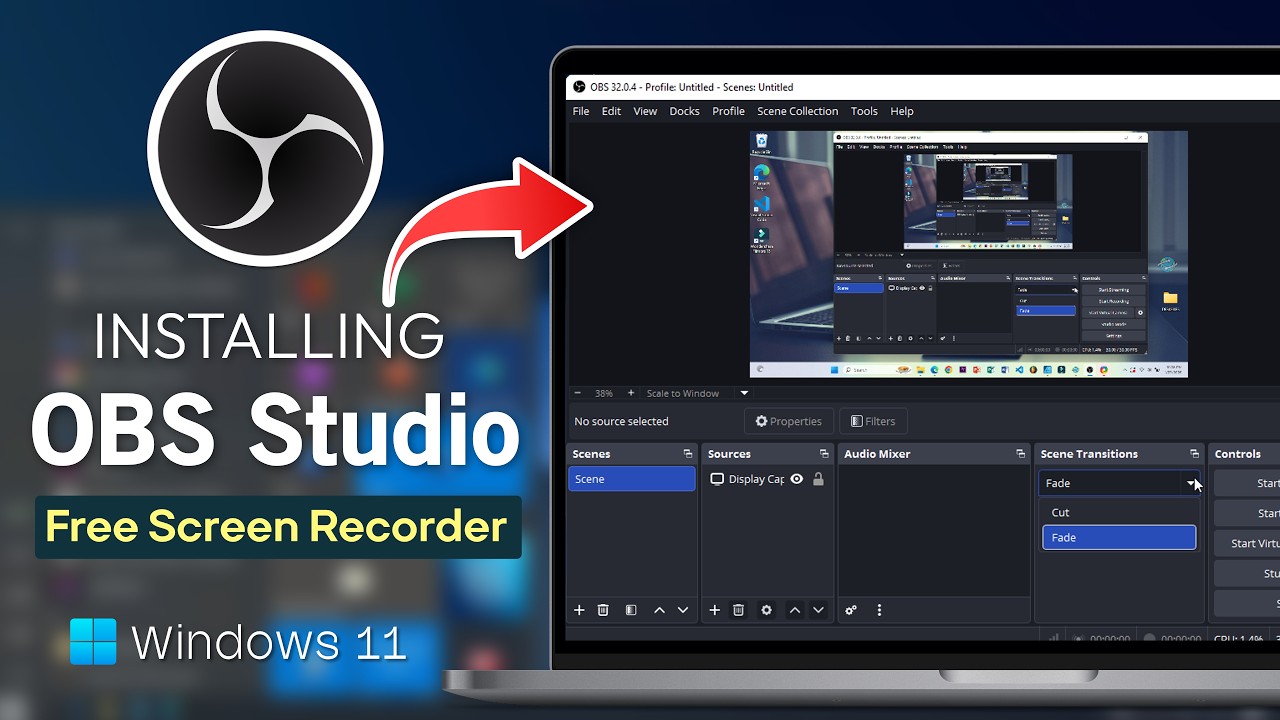This screenshot has width=1280, height=720.
Task: Click the OBS preview canvas
Action: coord(968,254)
